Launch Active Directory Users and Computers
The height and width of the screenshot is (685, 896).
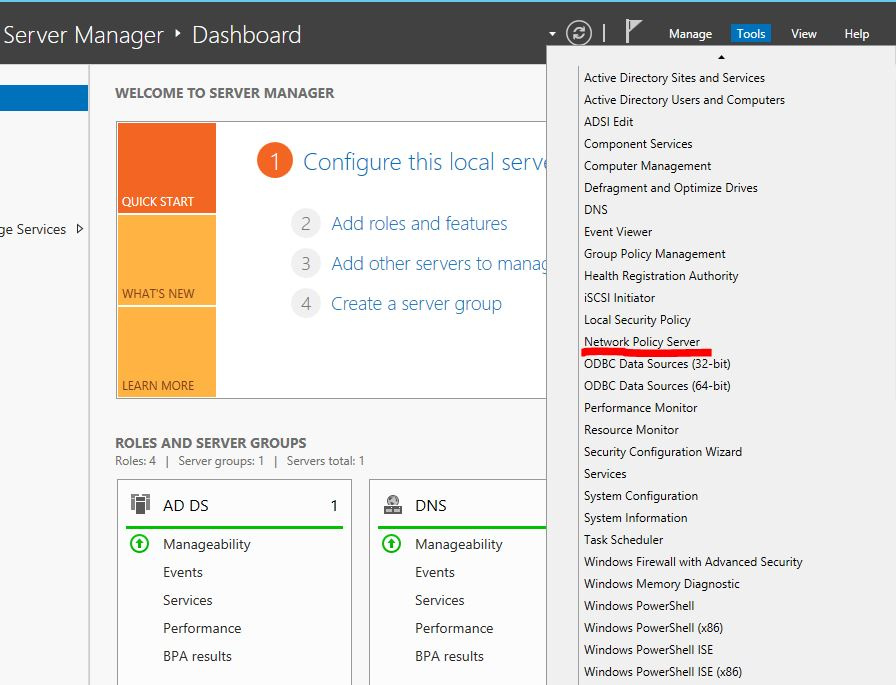pyautogui.click(x=684, y=100)
